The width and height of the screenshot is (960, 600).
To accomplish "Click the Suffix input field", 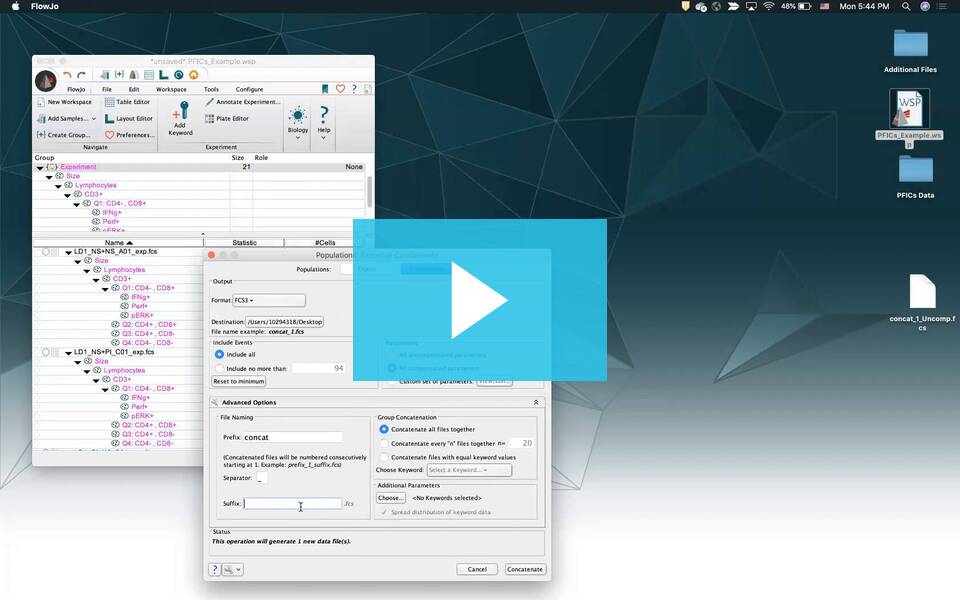I will (x=293, y=503).
